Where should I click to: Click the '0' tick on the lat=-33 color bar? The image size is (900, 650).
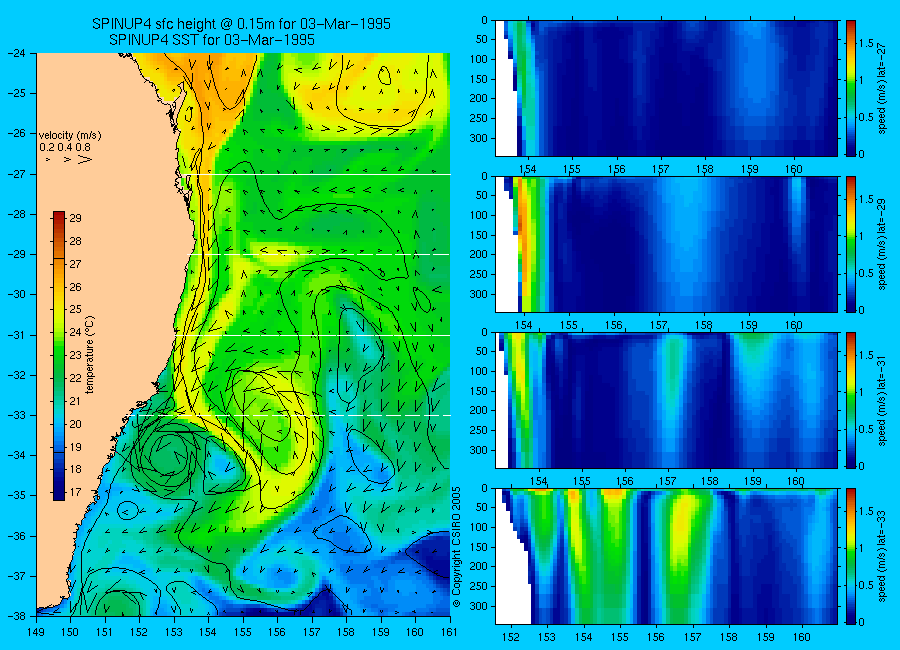861,622
